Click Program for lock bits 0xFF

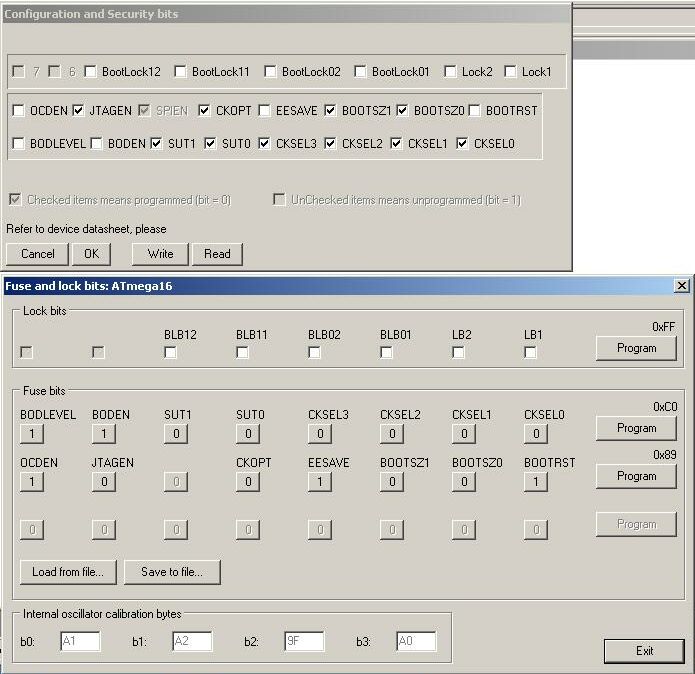pyautogui.click(x=636, y=348)
